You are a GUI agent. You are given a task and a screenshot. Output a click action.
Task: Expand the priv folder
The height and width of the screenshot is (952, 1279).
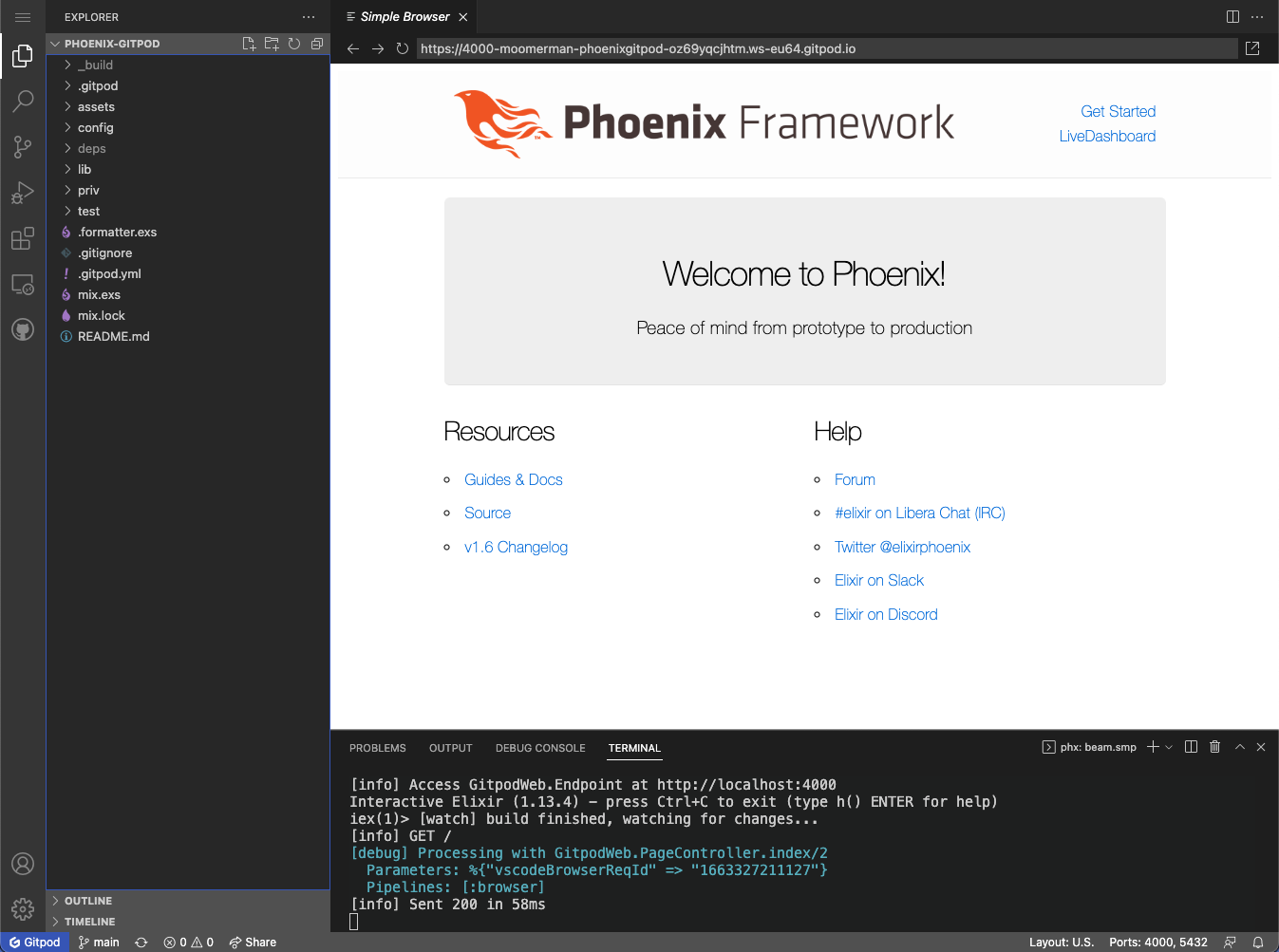tap(188, 190)
